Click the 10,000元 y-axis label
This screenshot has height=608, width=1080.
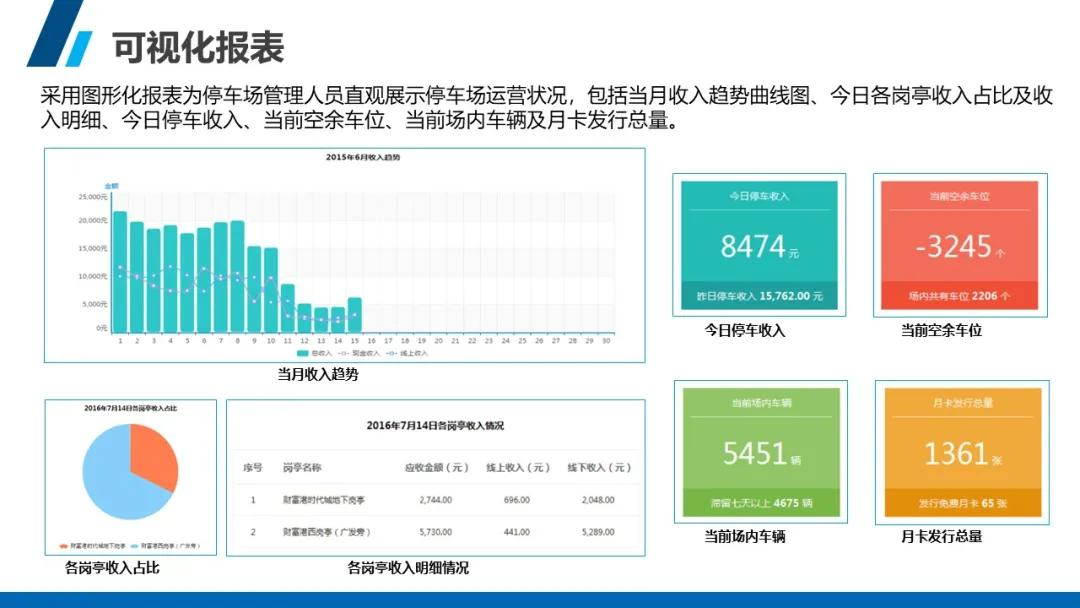click(93, 276)
